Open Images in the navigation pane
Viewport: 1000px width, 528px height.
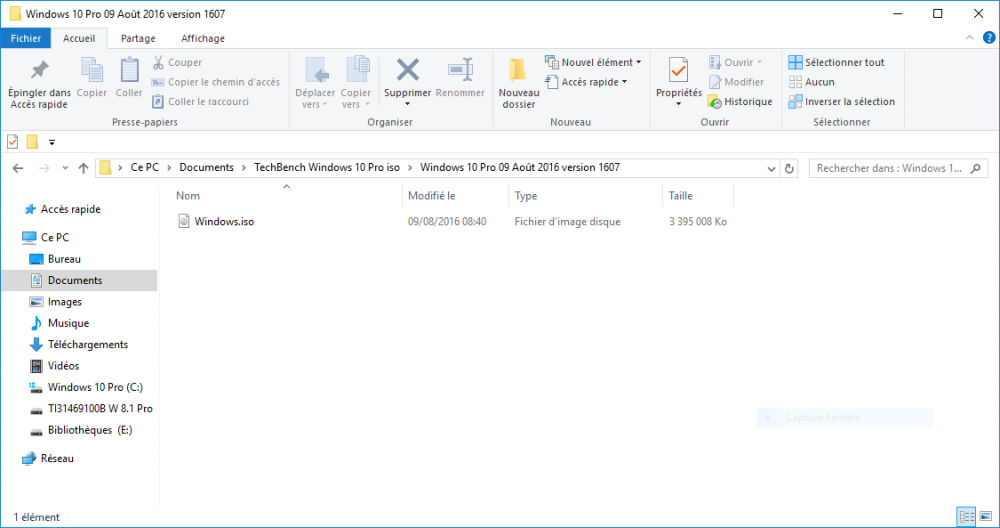coord(65,302)
